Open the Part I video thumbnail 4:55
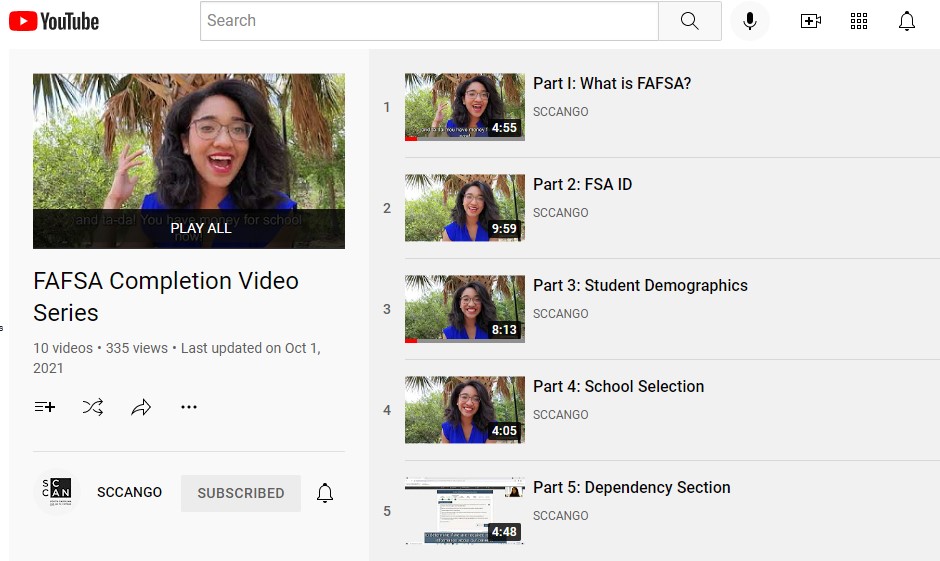The width and height of the screenshot is (940, 561). tap(465, 107)
